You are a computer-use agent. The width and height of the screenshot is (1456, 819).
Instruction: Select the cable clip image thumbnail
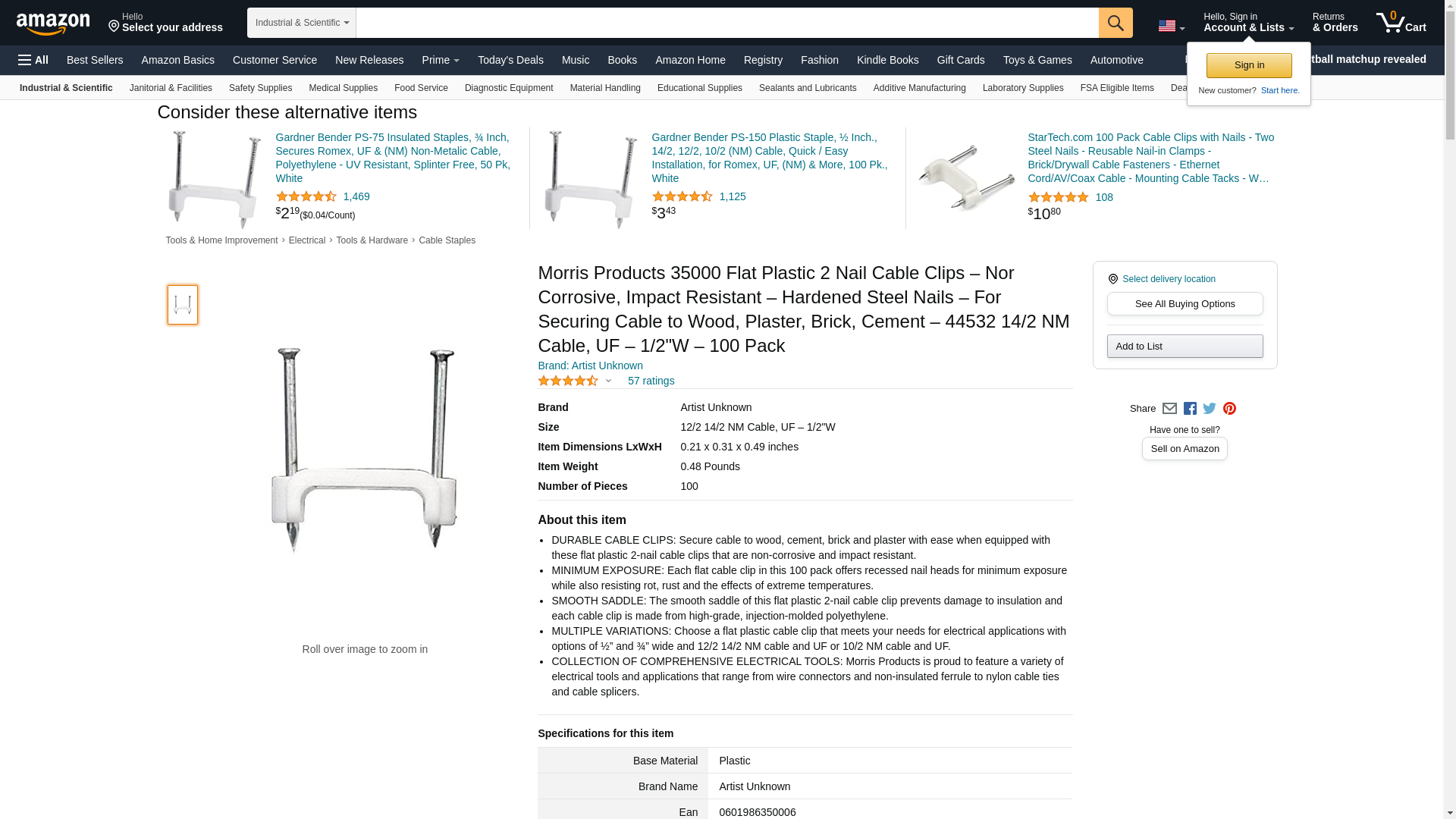183,305
